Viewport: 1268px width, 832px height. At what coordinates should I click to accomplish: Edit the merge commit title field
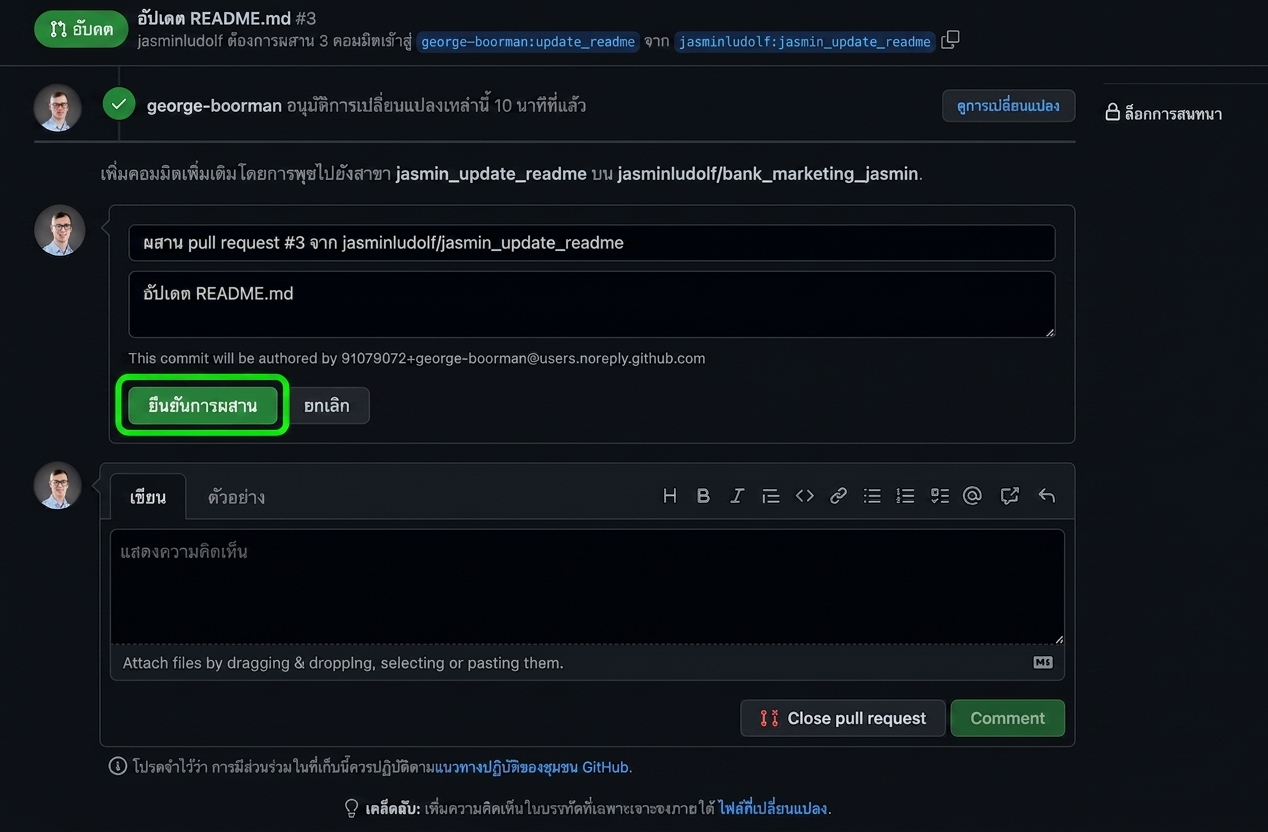point(591,243)
